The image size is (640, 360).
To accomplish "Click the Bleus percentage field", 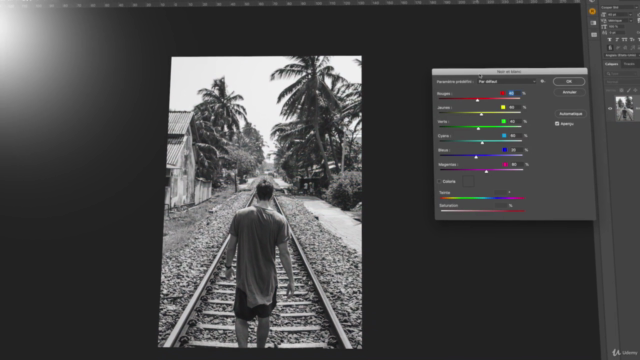I will point(516,150).
